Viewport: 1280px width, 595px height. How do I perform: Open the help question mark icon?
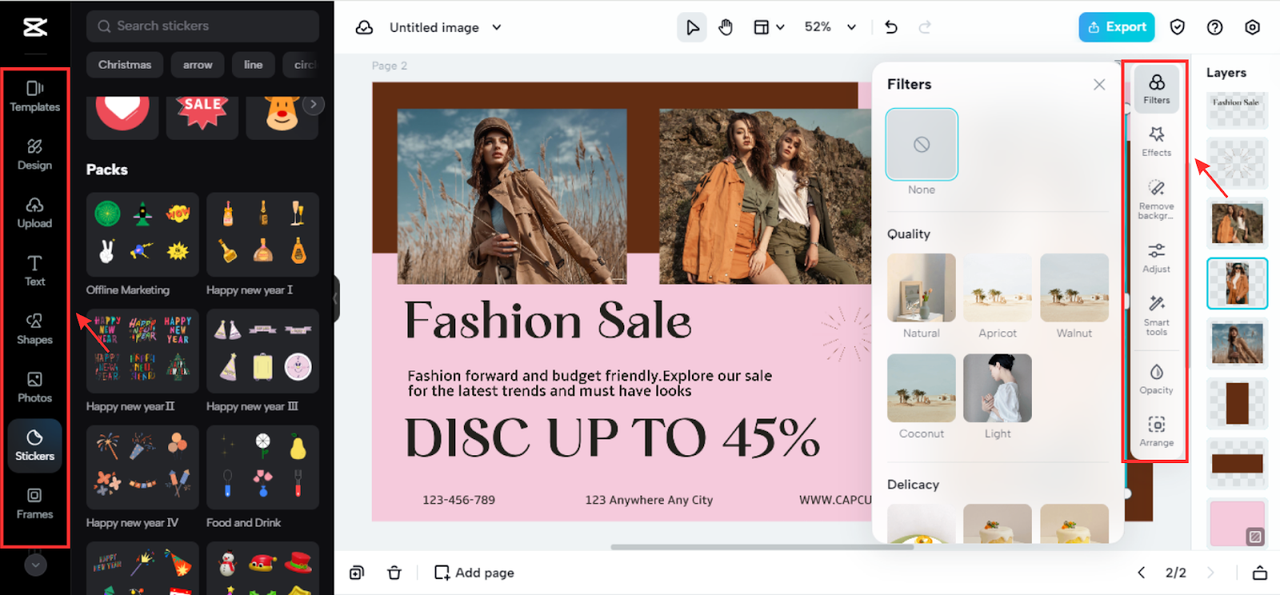1215,27
